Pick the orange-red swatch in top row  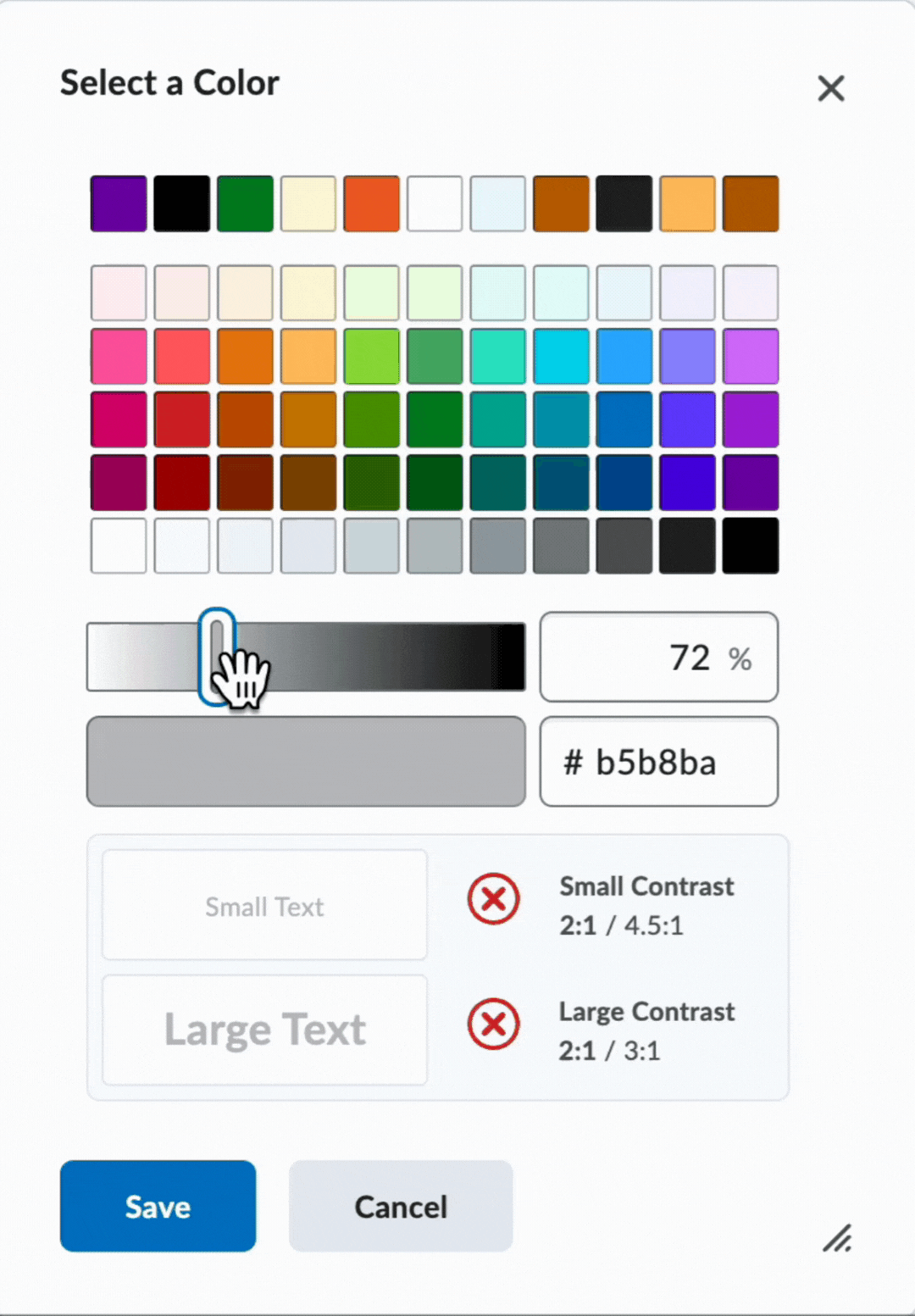371,203
